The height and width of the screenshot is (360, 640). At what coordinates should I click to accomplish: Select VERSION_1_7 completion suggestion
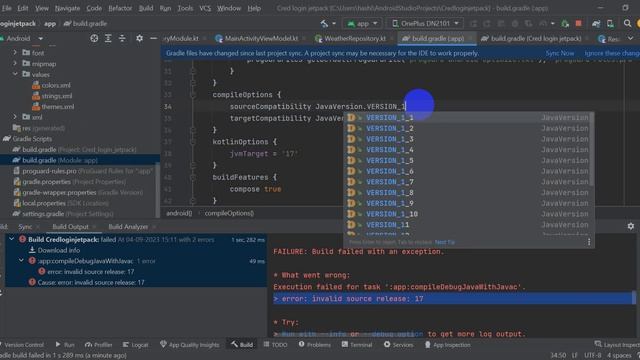pos(468,182)
